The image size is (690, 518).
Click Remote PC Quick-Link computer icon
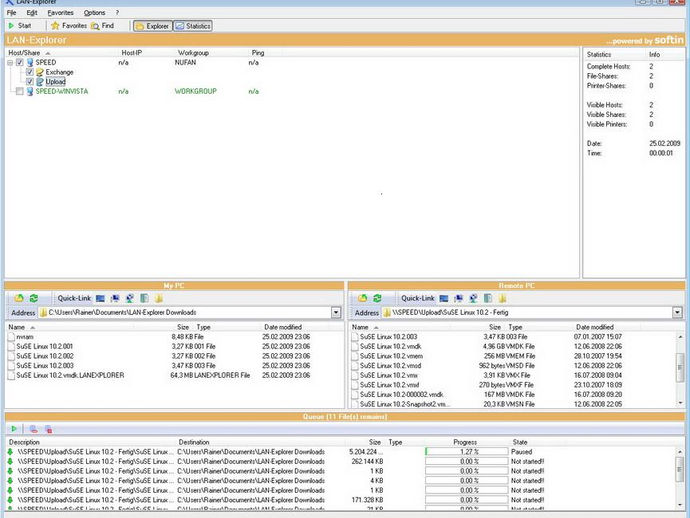tap(458, 298)
